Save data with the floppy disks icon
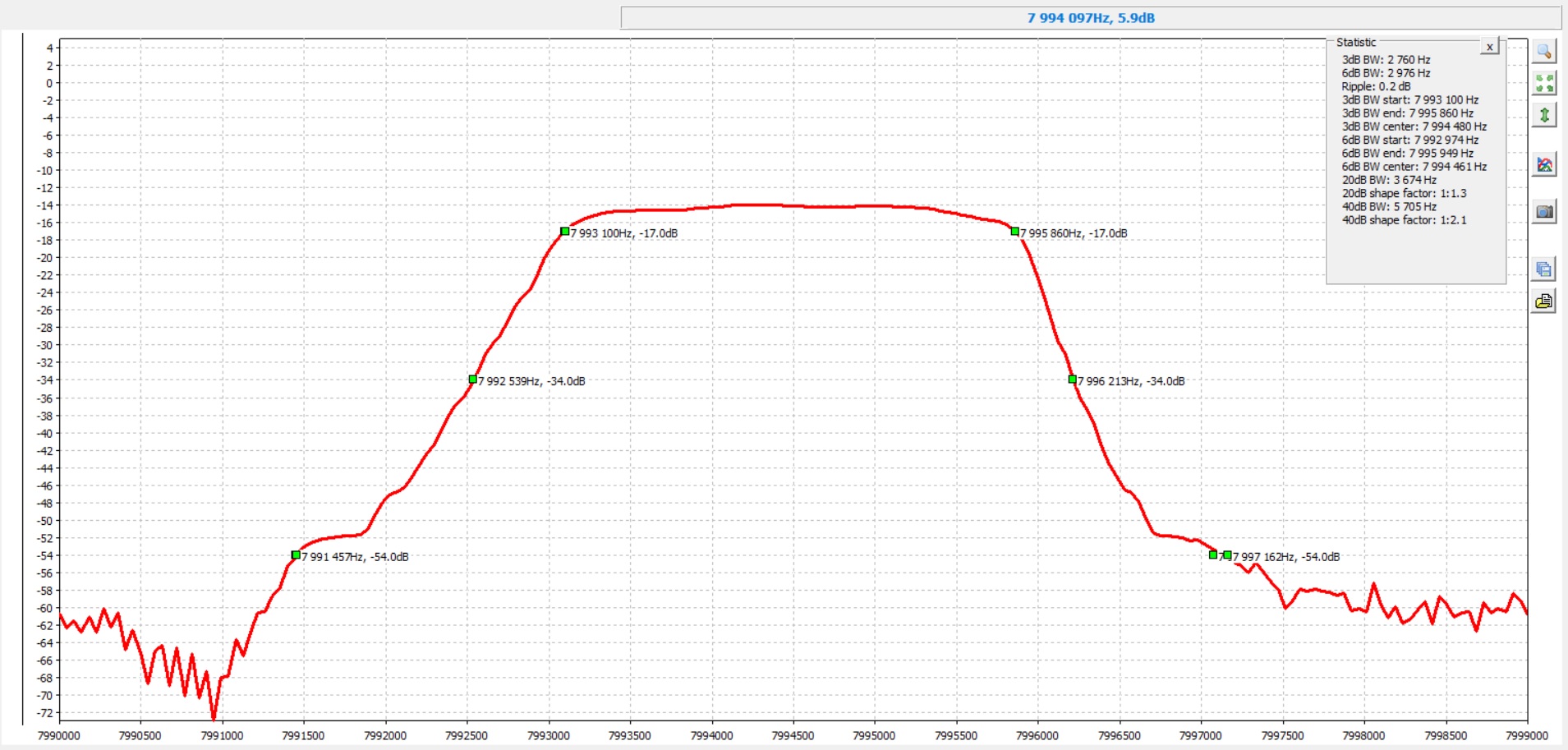Screen dimensions: 1568x750 [x=1544, y=269]
